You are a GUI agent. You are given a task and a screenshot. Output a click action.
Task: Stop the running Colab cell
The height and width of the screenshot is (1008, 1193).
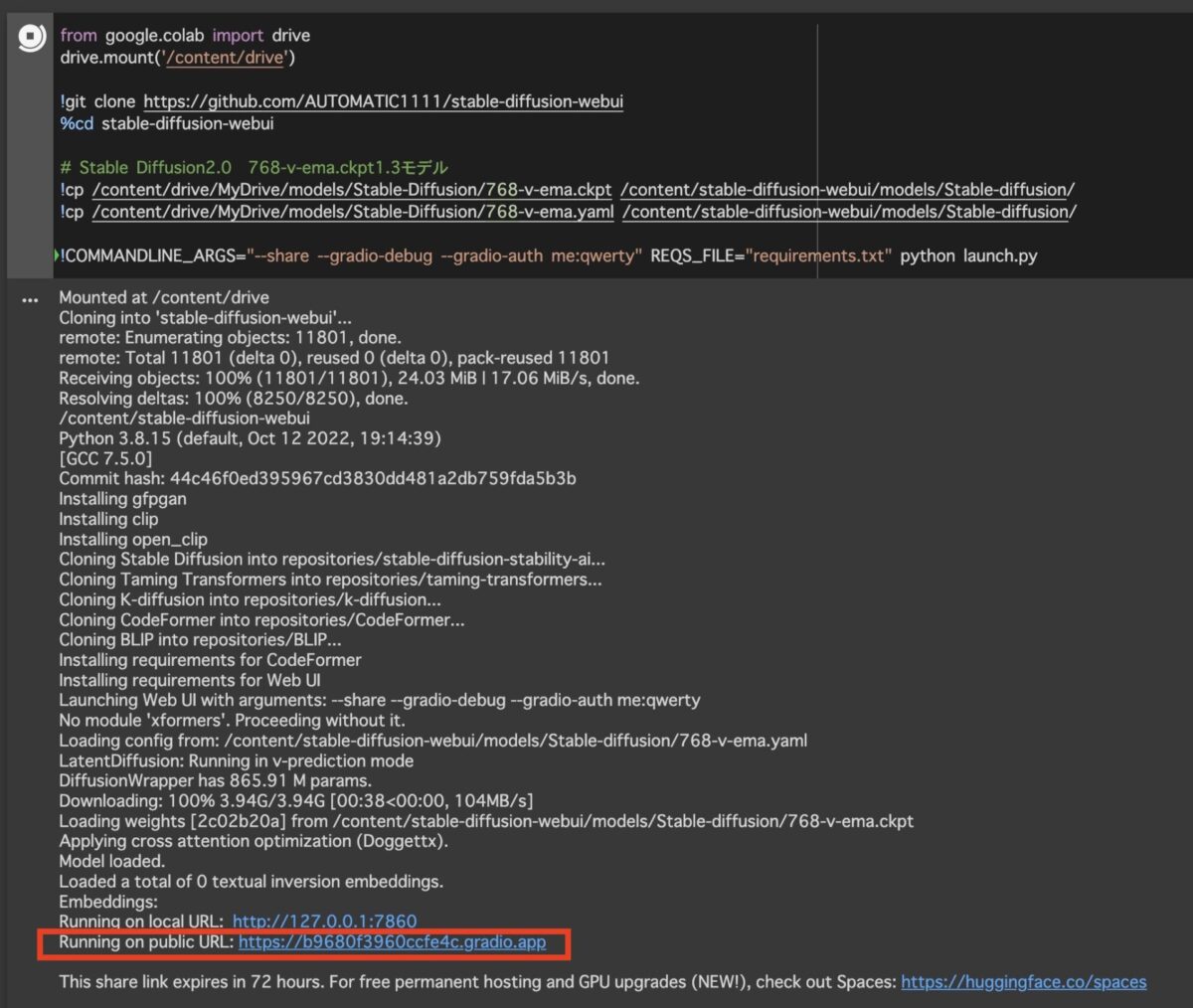(x=32, y=38)
